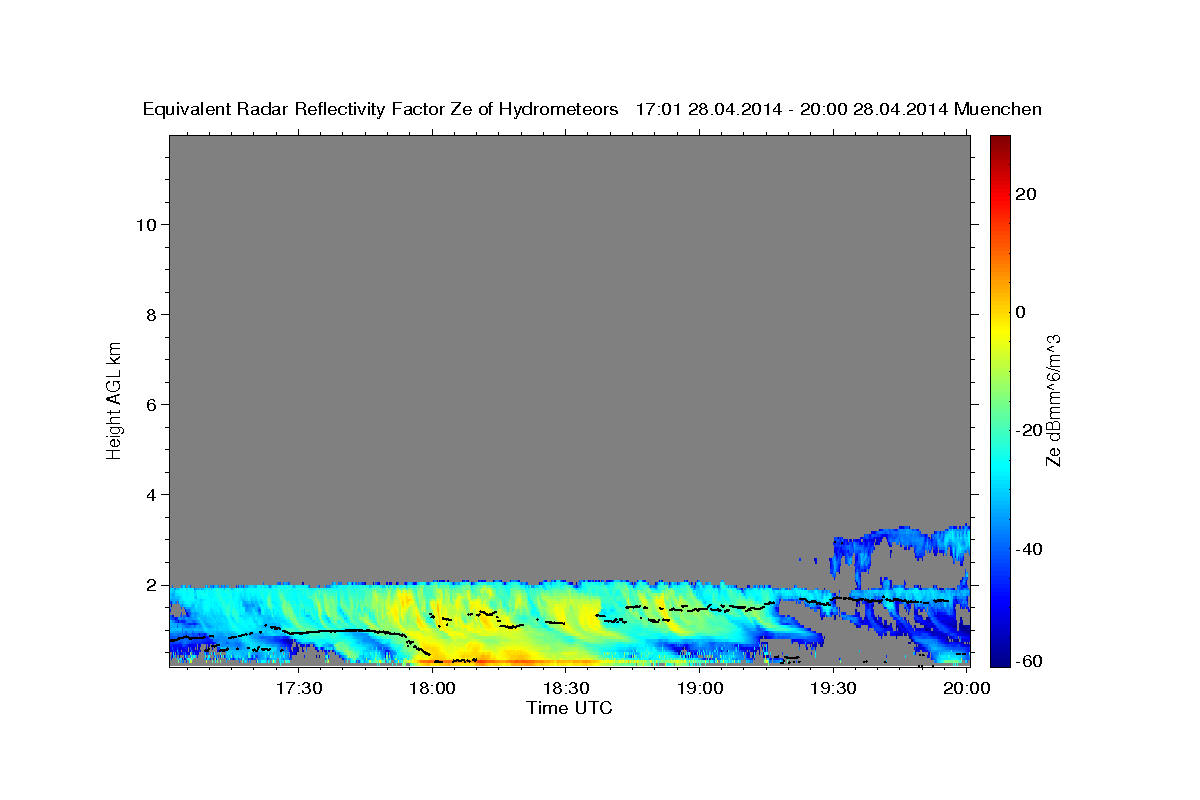This screenshot has width=1200, height=800.
Task: Click the colorbar value -40
Action: pos(1028,549)
